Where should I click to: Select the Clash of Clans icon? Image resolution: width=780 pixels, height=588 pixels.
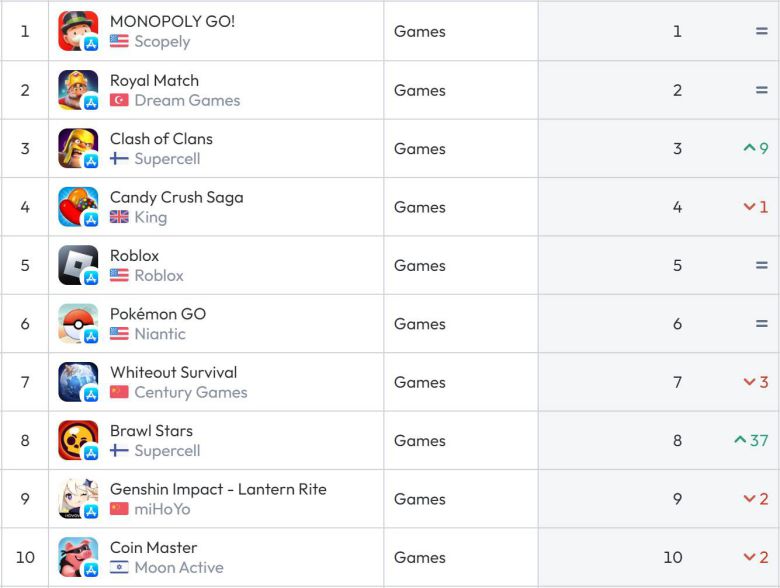tap(78, 148)
